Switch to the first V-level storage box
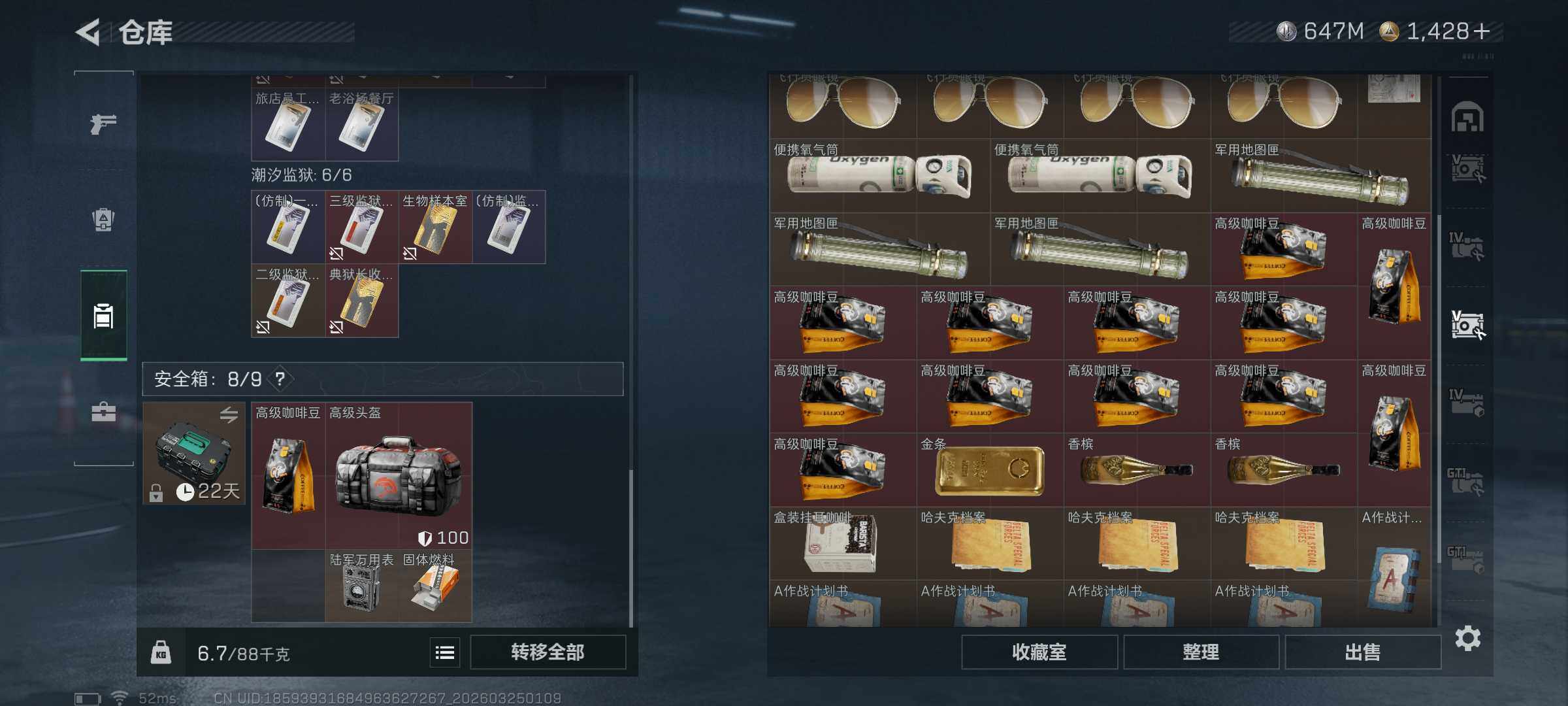Viewport: 1568px width, 706px height. [1467, 169]
